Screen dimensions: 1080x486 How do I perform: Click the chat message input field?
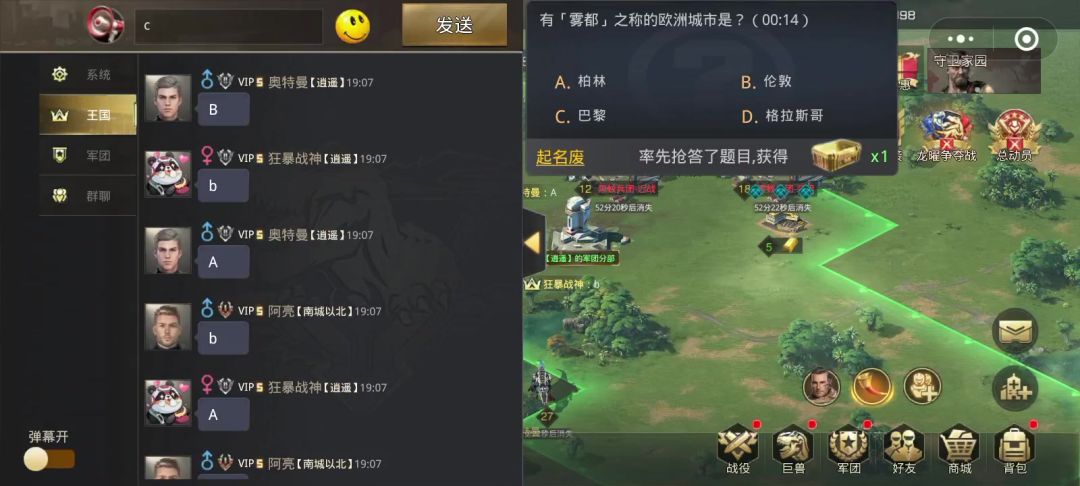229,26
